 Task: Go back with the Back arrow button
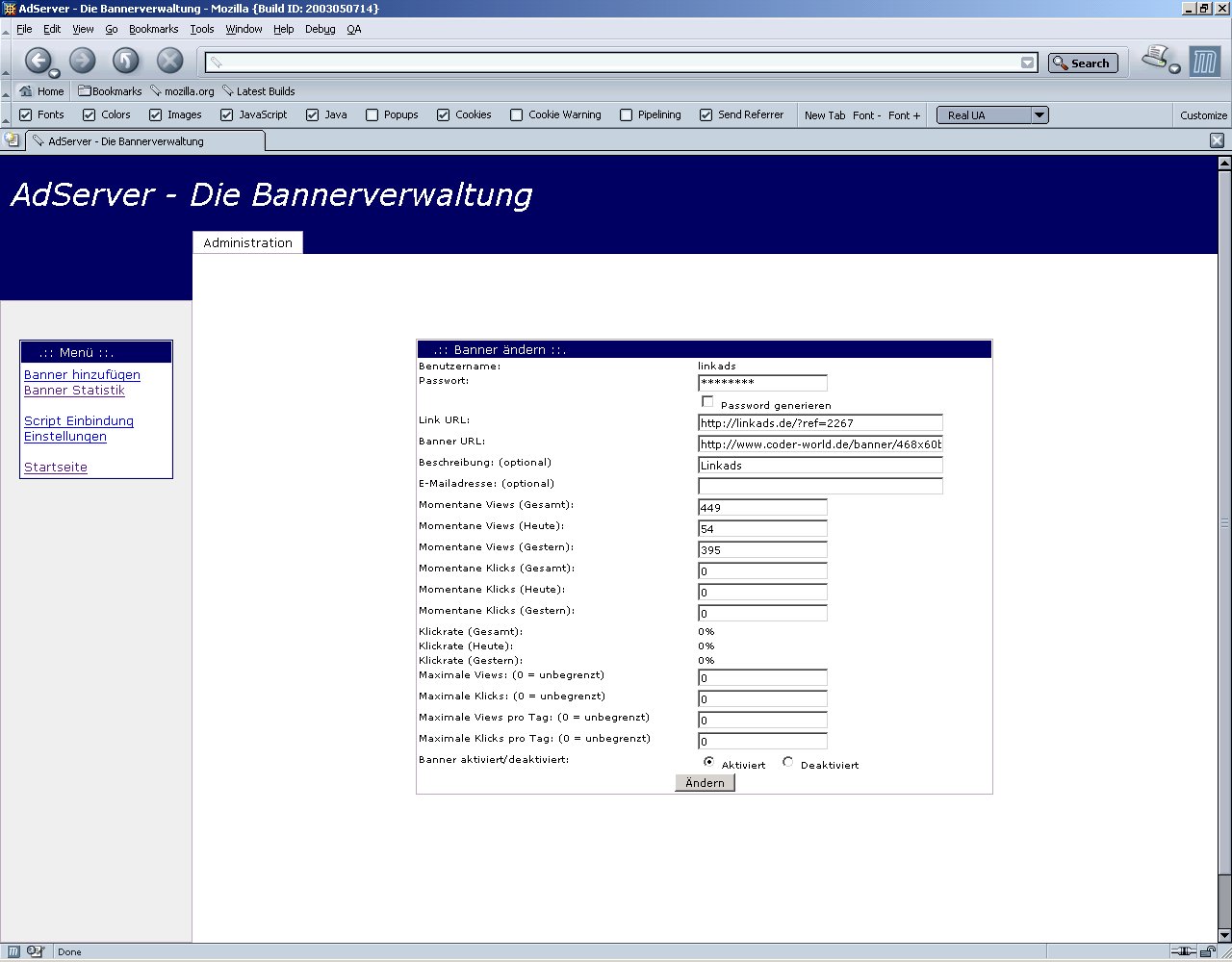point(38,61)
